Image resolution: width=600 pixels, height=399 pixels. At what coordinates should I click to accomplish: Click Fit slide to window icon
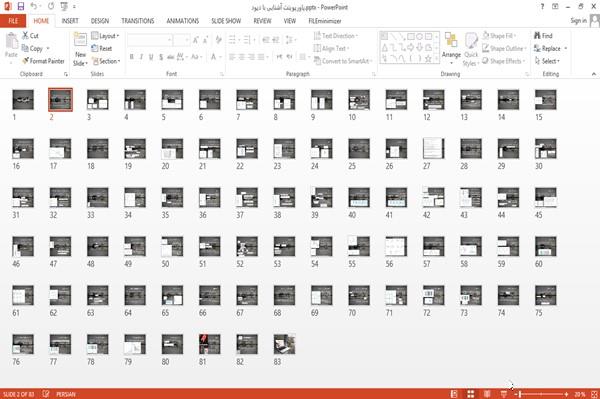point(594,394)
